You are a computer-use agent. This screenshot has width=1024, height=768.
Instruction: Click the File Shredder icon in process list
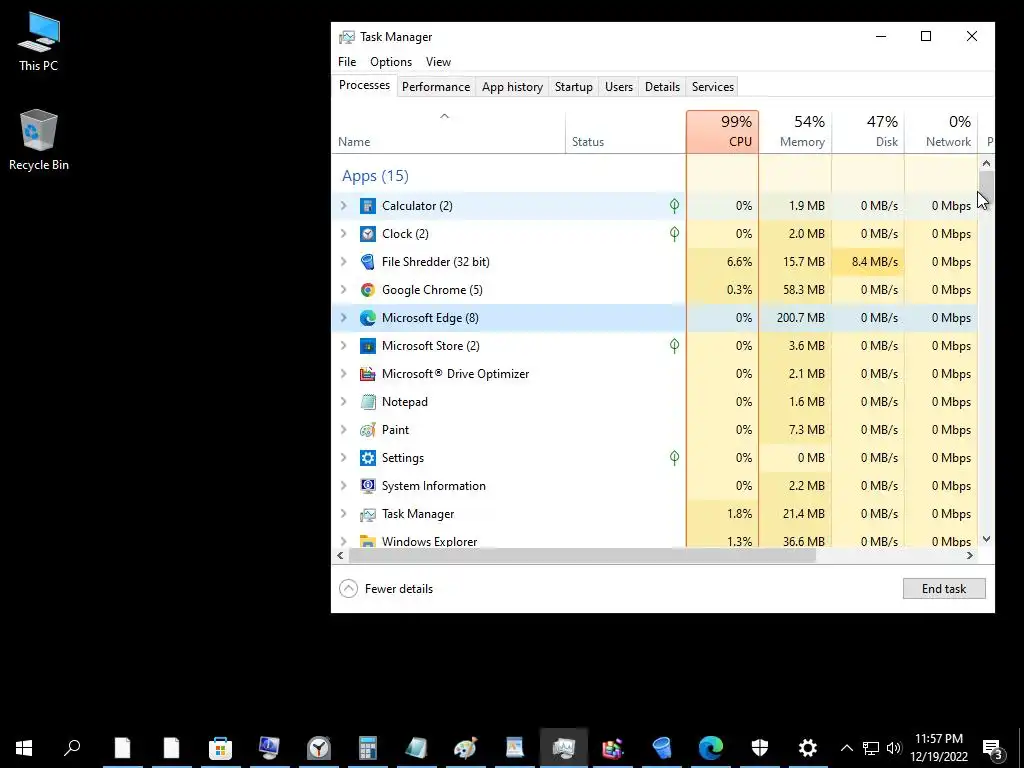pos(368,262)
